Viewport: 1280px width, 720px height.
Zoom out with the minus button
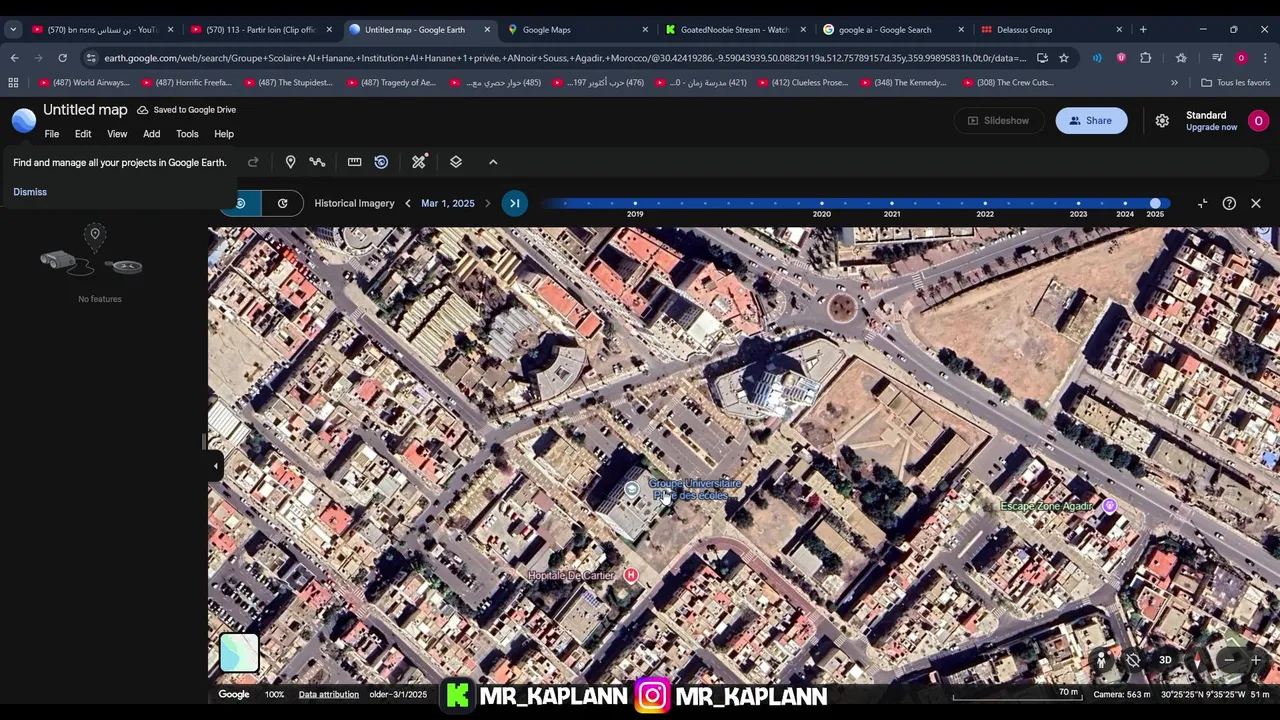point(1229,660)
